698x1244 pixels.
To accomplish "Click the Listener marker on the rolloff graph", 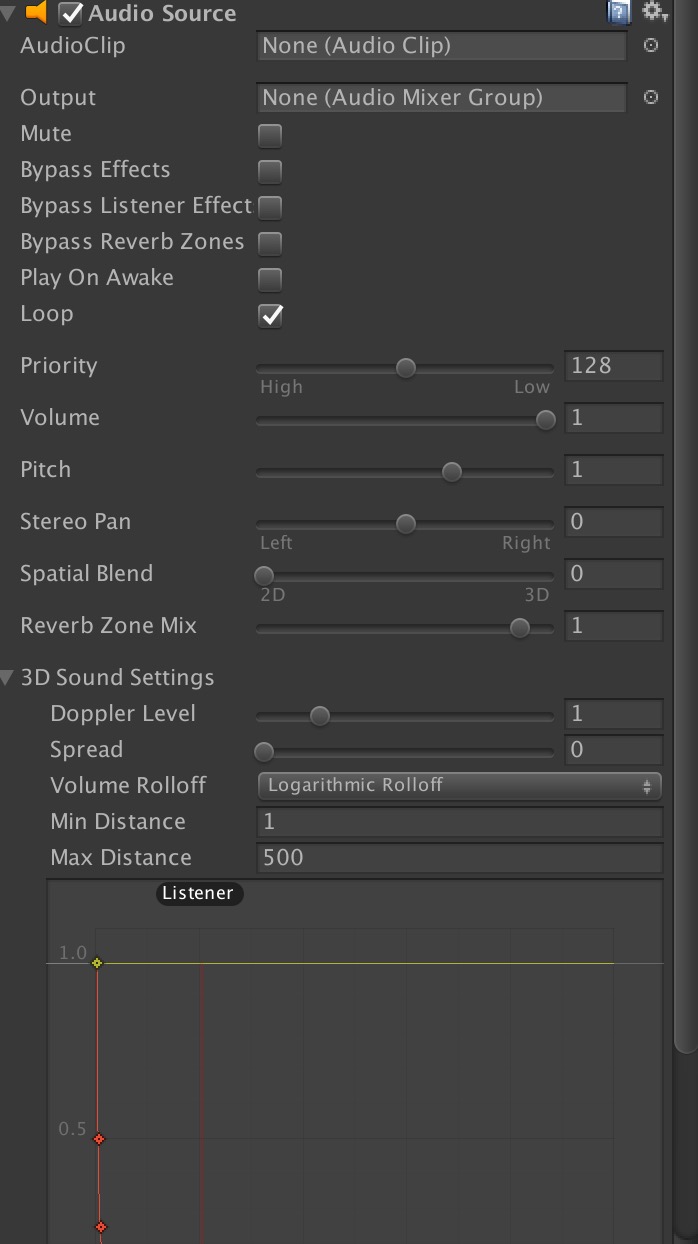I will tap(198, 893).
